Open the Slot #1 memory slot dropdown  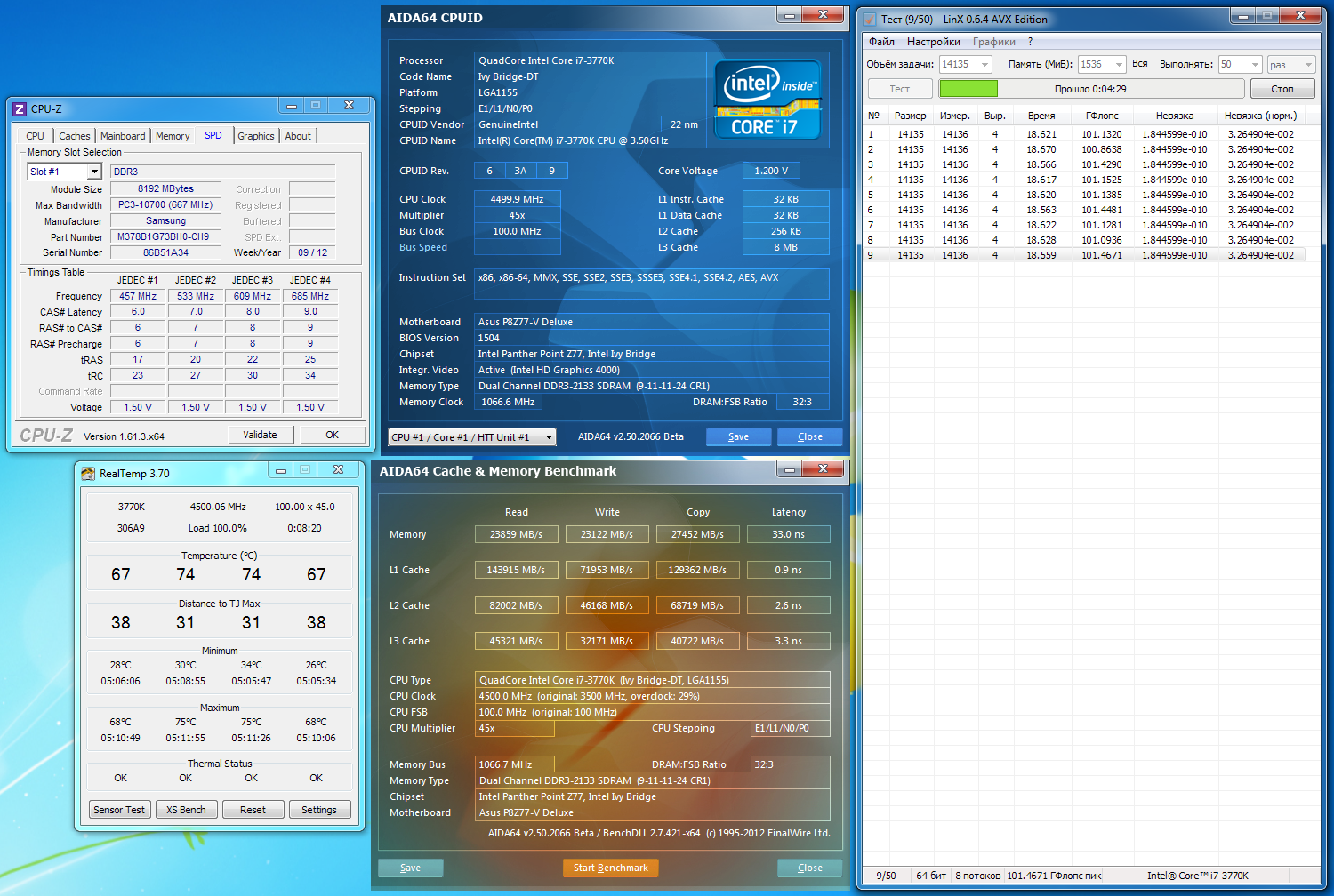click(x=93, y=172)
